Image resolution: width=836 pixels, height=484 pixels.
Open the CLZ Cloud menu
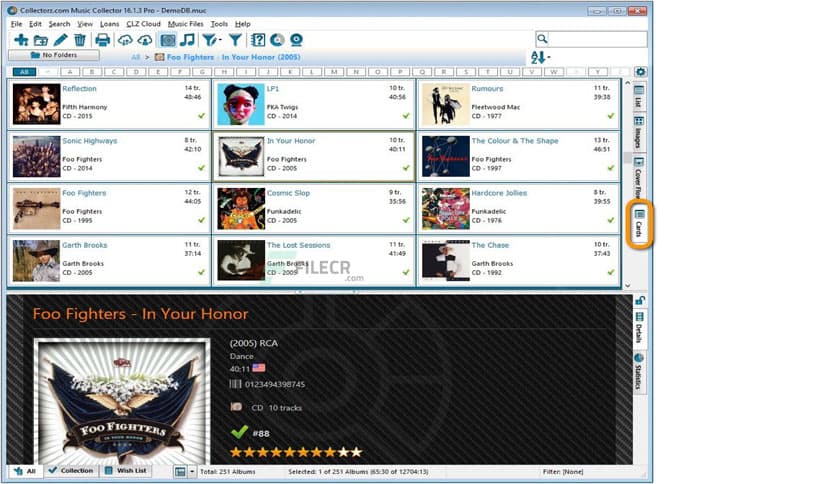[x=143, y=24]
